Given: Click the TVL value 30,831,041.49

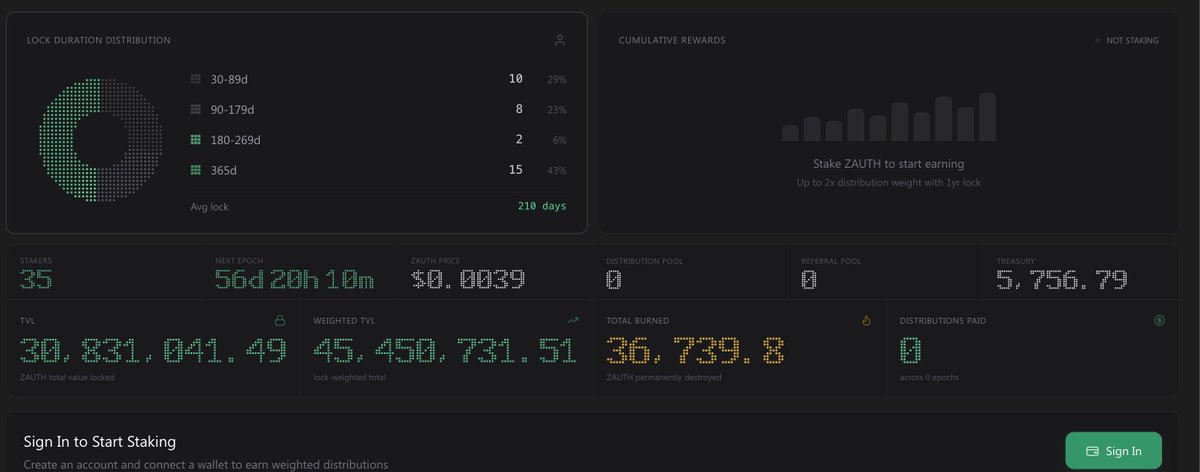Looking at the screenshot, I should tap(153, 350).
